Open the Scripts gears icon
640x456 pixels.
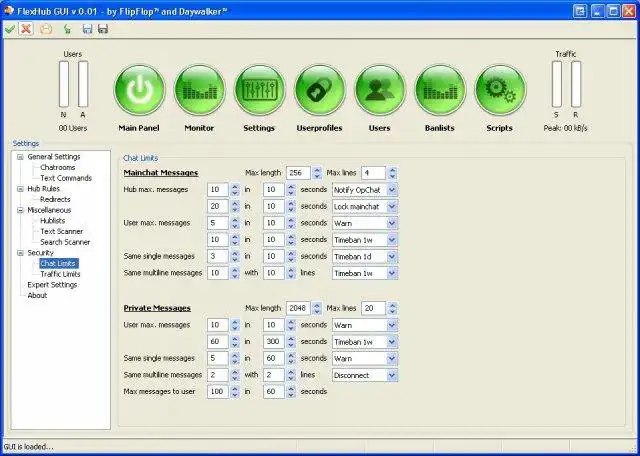click(500, 90)
